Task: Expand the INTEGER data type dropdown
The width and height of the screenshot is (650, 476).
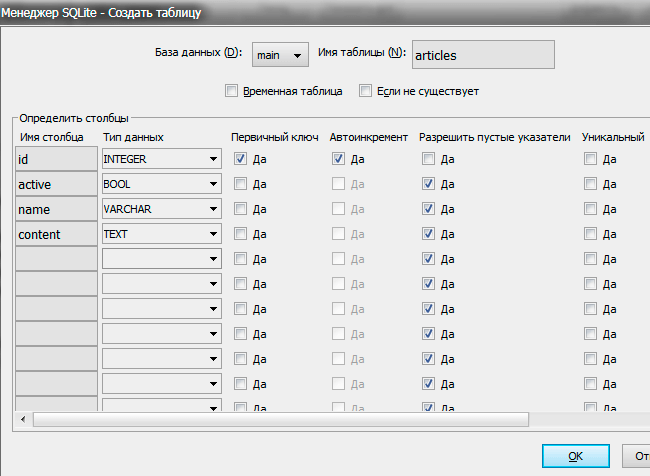Action: tap(213, 158)
